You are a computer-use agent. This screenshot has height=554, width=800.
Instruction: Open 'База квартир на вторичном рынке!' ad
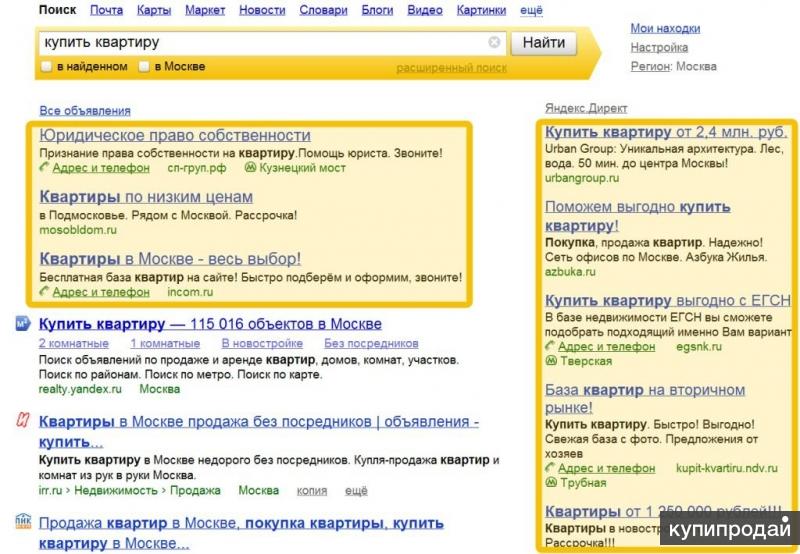click(x=645, y=399)
